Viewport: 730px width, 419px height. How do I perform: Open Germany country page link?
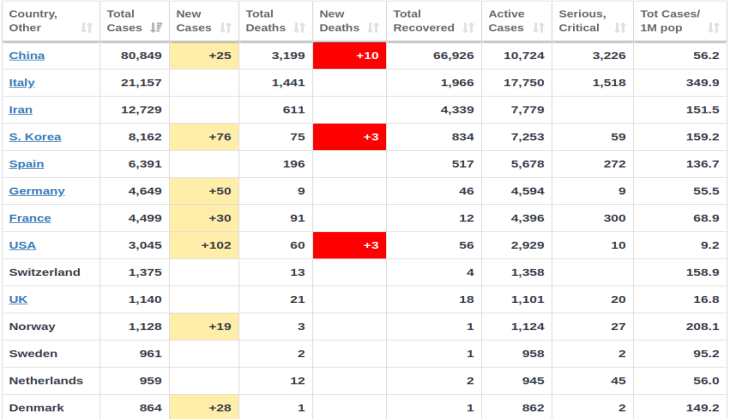[37, 191]
